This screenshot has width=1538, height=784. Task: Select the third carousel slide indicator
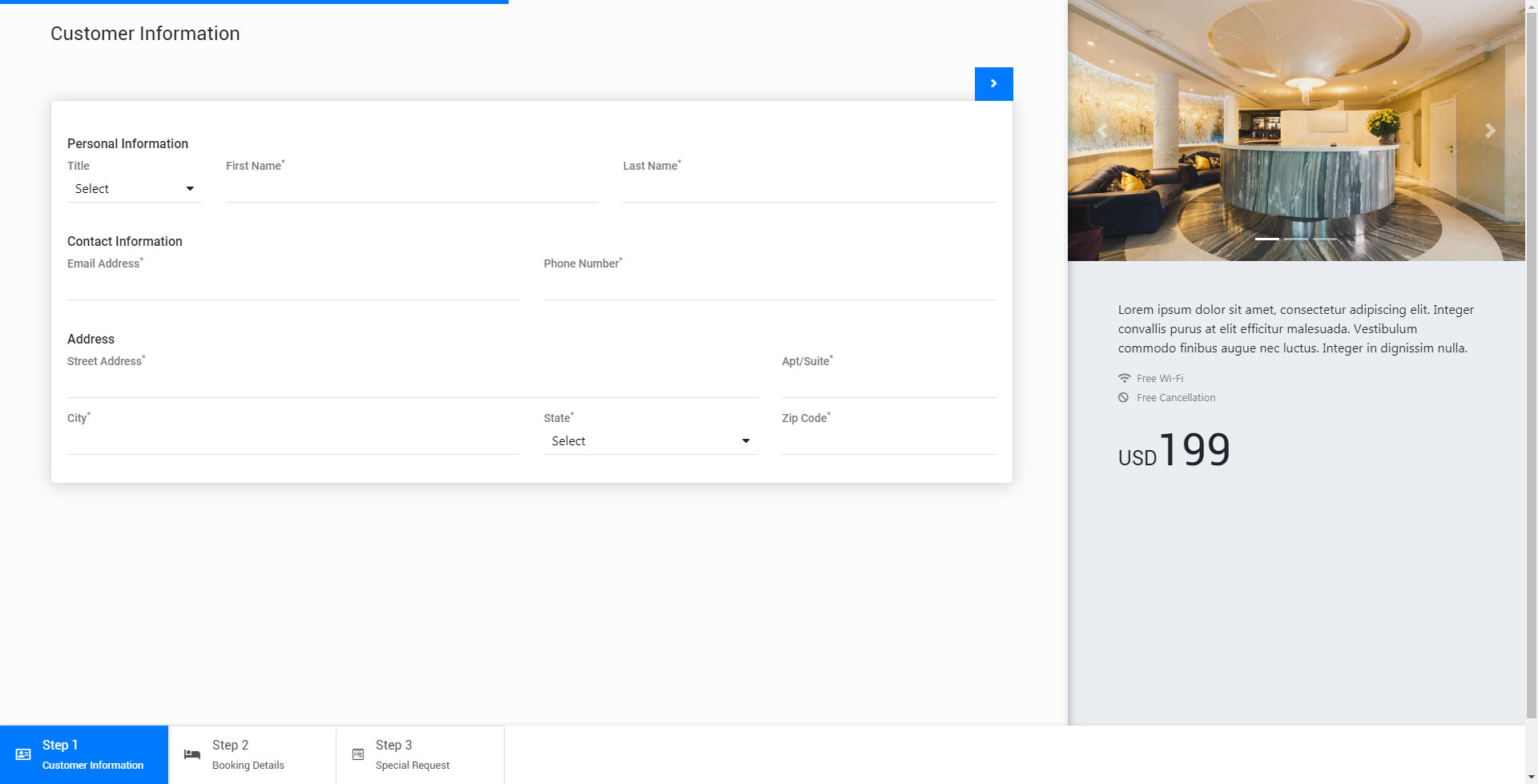point(1325,239)
